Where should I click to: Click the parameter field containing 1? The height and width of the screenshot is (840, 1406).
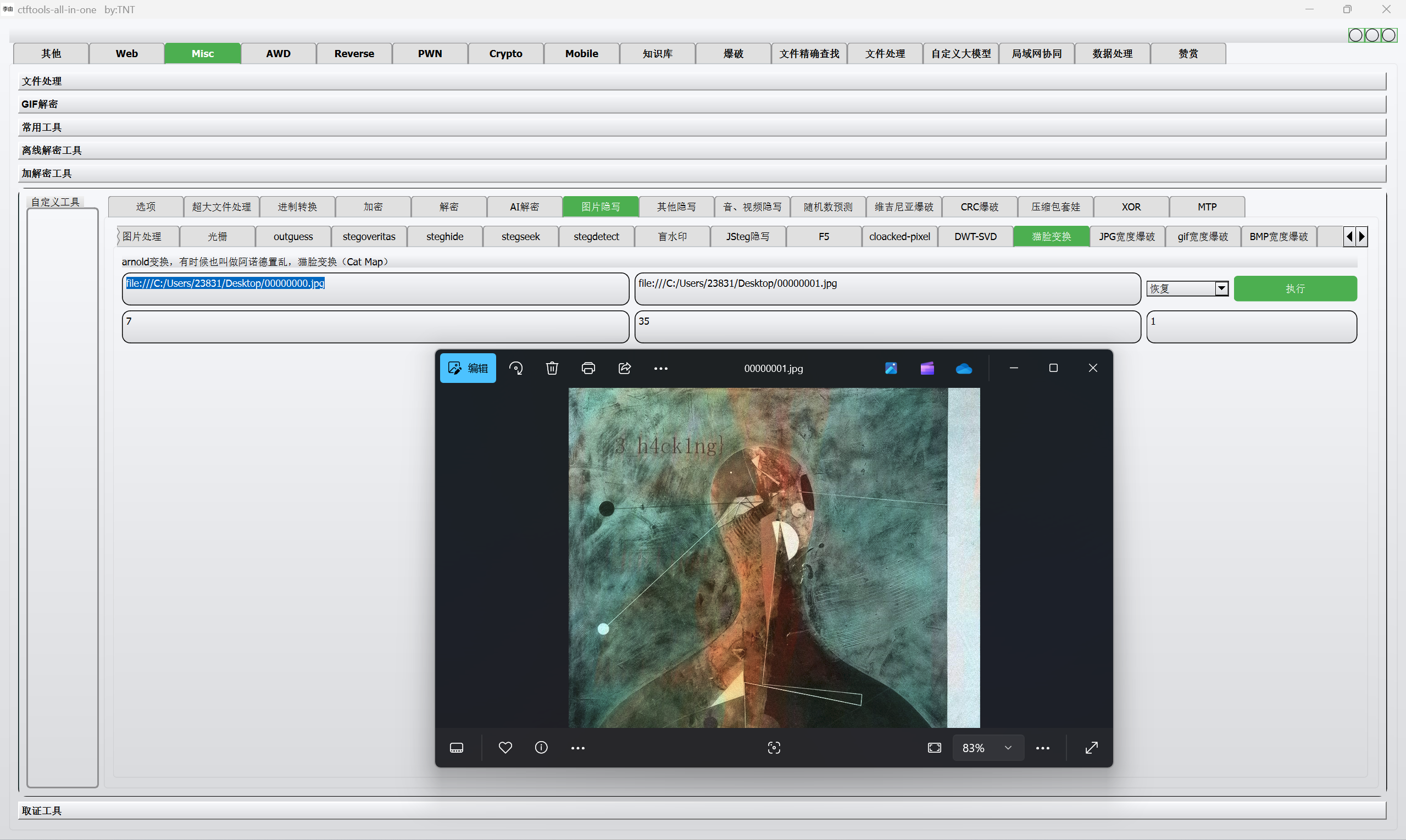(1252, 327)
